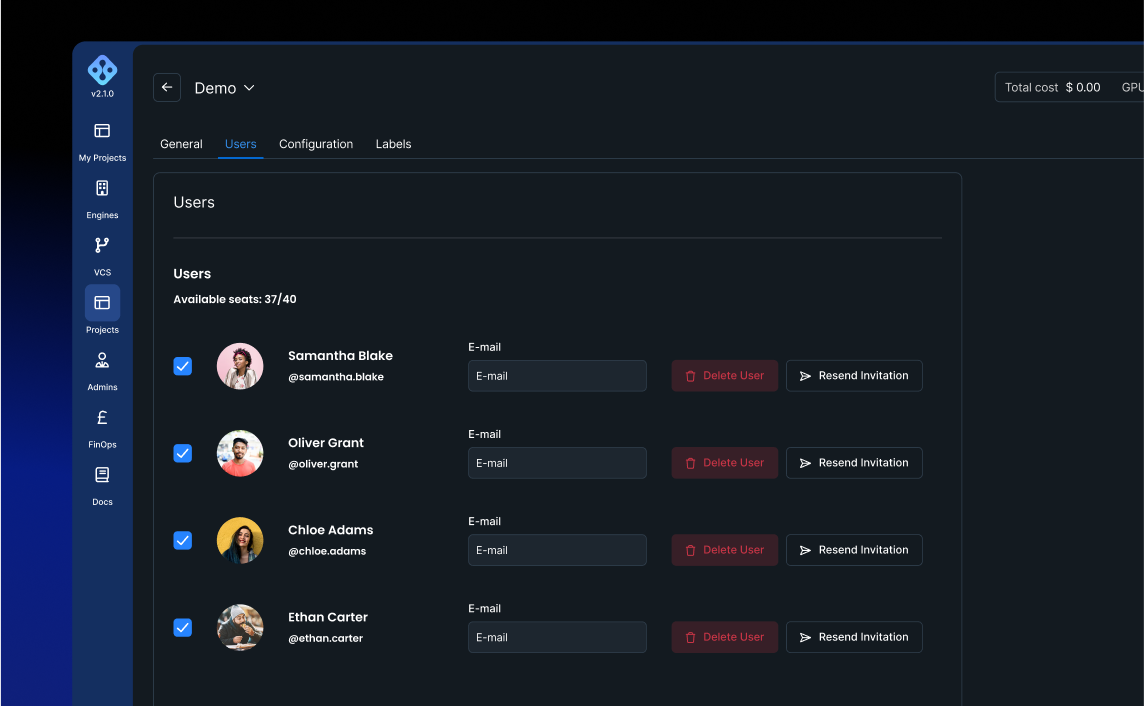Click send icon in Chloe Adams' row

click(805, 551)
